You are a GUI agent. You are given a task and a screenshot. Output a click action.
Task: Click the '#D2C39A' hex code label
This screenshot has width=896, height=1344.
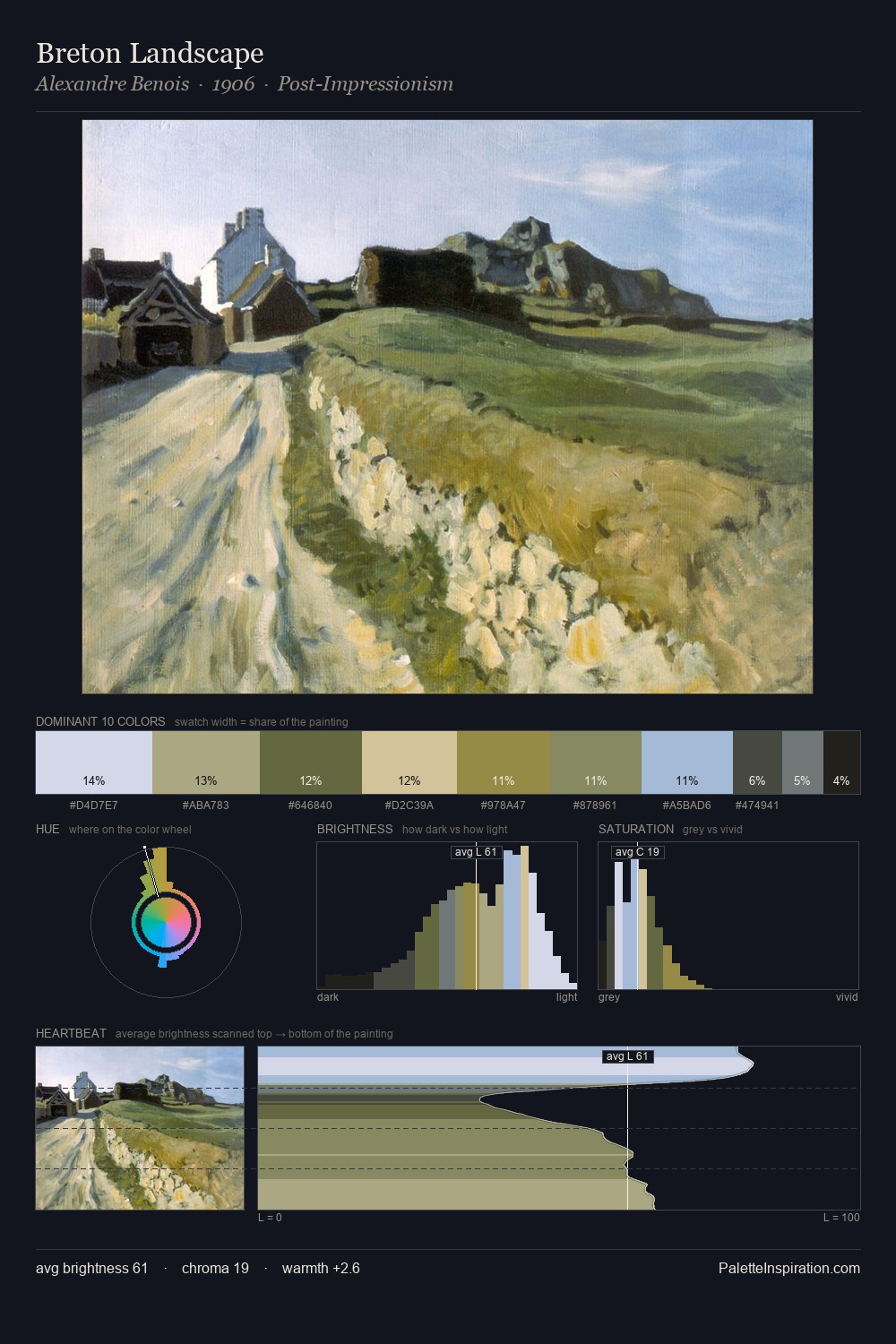(x=409, y=805)
